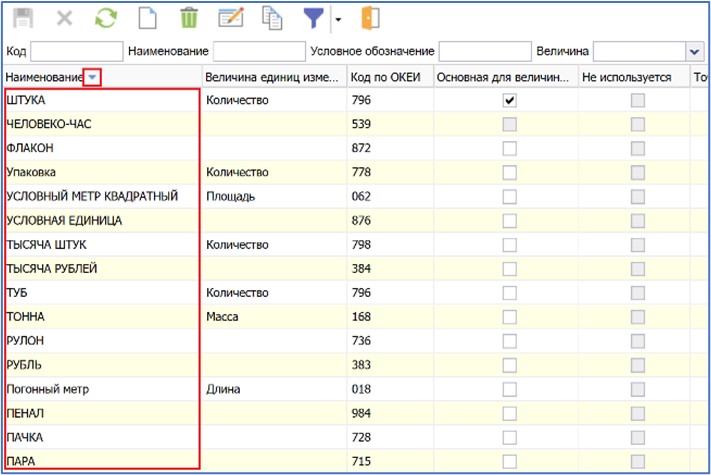
Task: Check the unused checkbox for ТОННА row
Action: (x=636, y=317)
